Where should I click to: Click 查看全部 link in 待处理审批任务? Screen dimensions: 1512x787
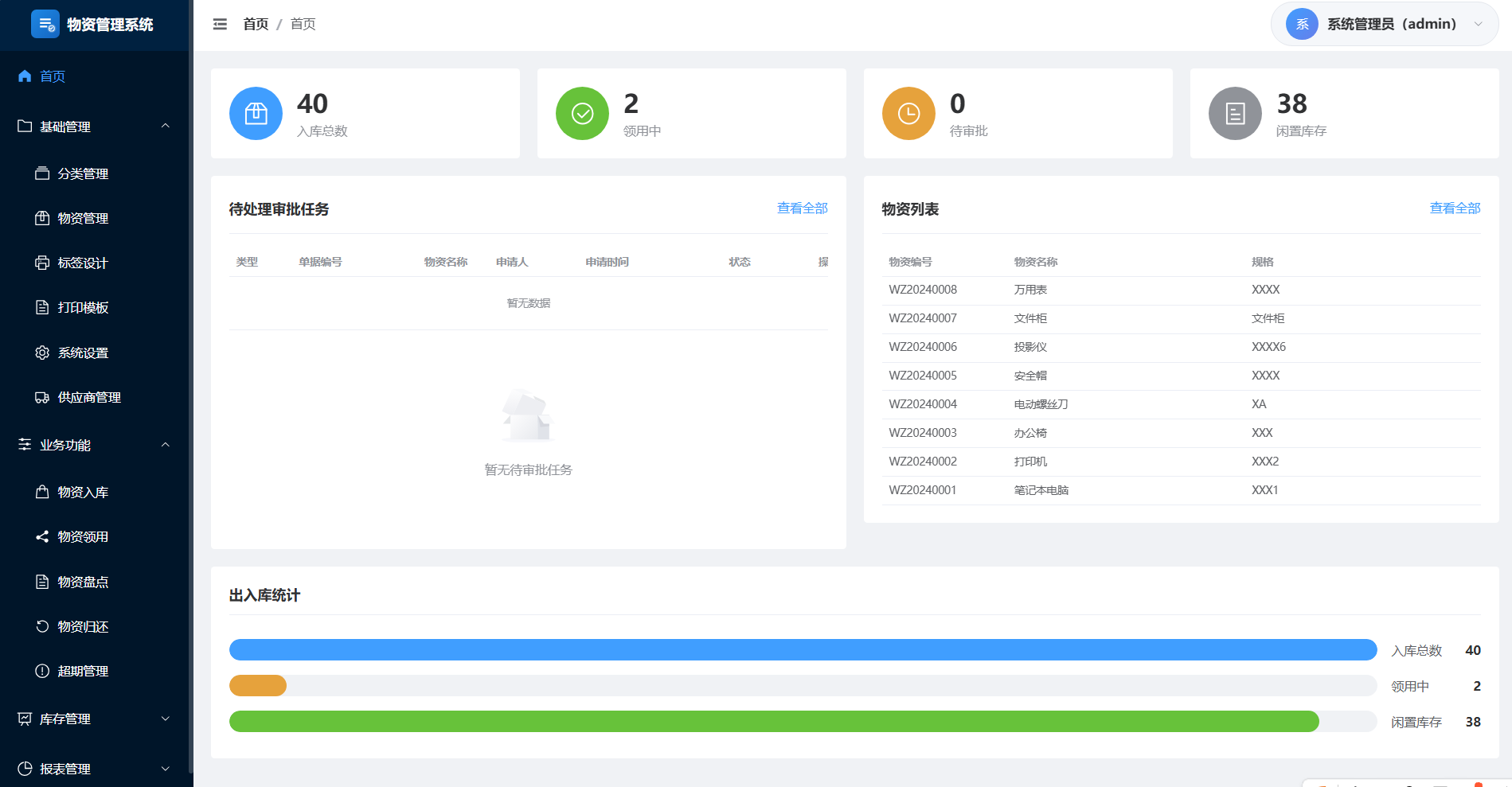pos(803,208)
